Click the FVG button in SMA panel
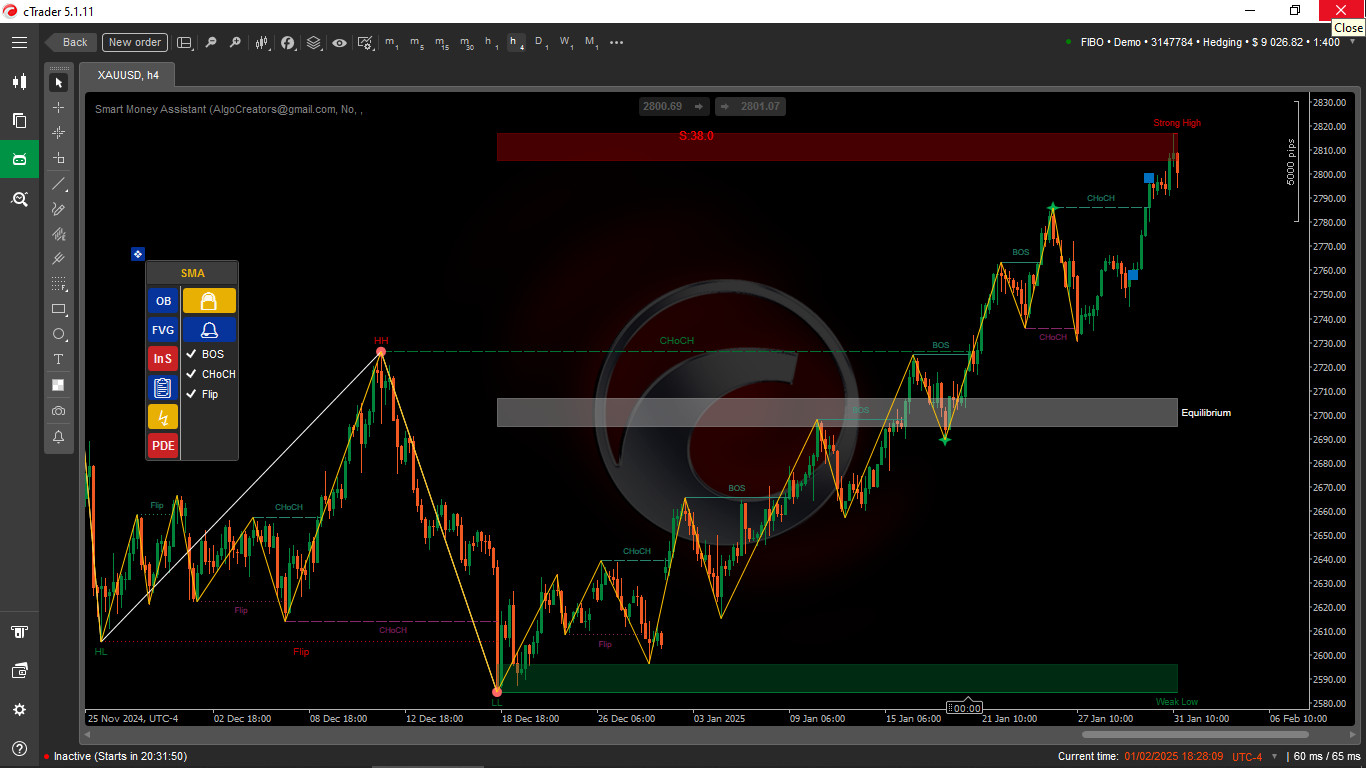This screenshot has width=1366, height=768. point(162,329)
